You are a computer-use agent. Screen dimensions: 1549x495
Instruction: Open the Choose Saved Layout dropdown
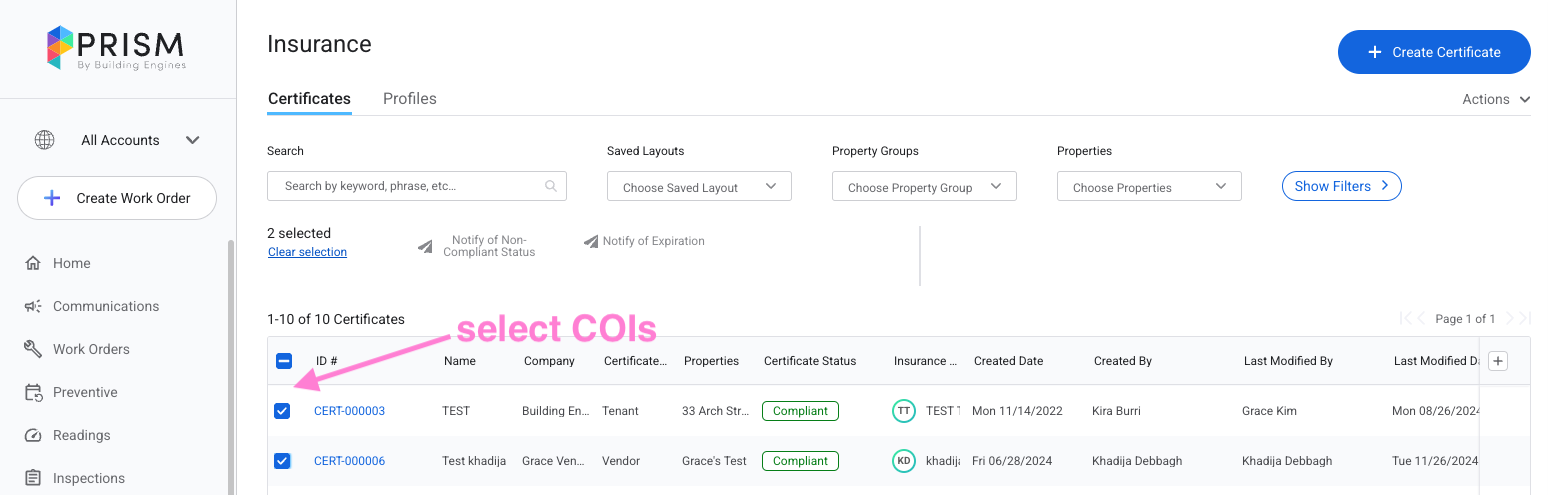click(699, 187)
